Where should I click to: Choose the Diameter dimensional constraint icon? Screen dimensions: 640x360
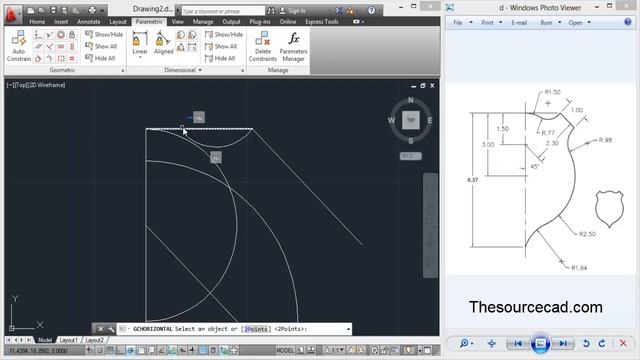[192, 35]
